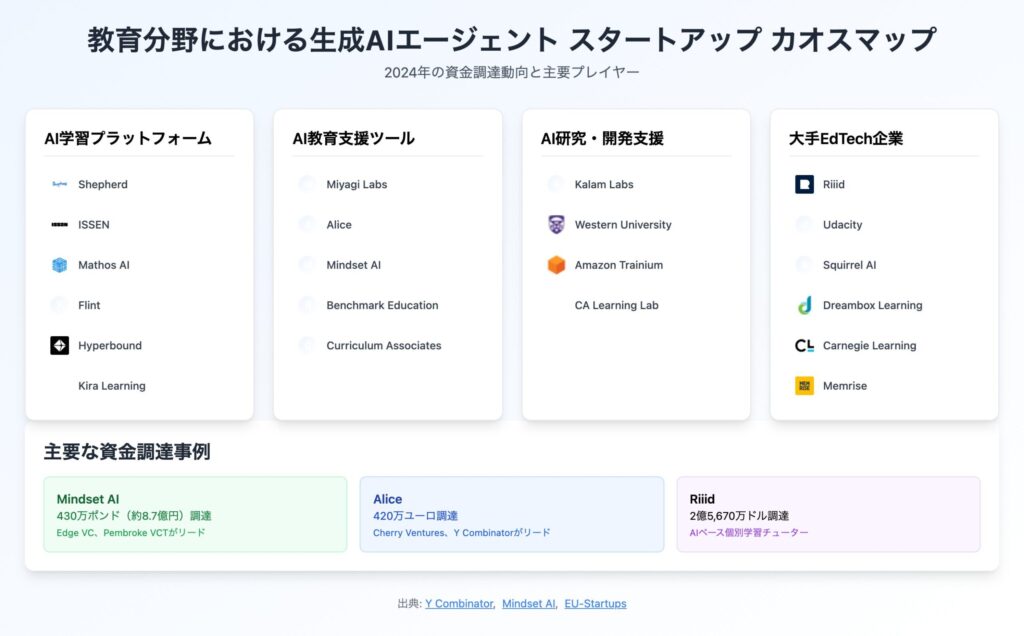Click the Squirrel AI entry

849,265
